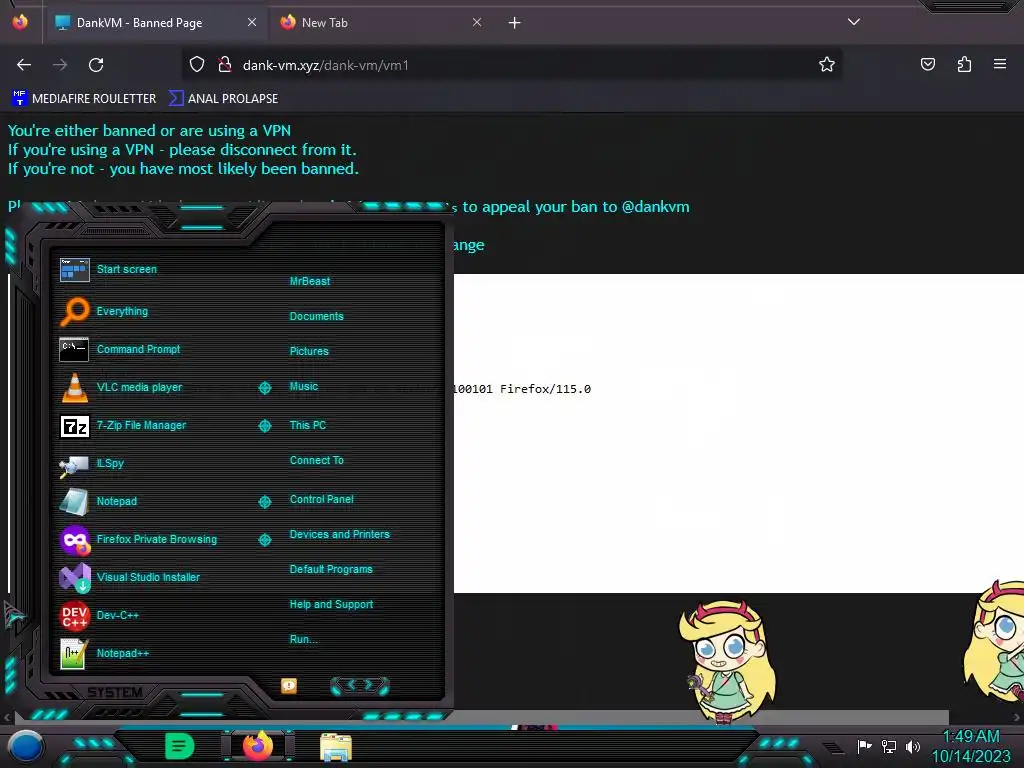Open the Pictures folder
Image resolution: width=1024 pixels, height=768 pixels.
click(x=309, y=351)
